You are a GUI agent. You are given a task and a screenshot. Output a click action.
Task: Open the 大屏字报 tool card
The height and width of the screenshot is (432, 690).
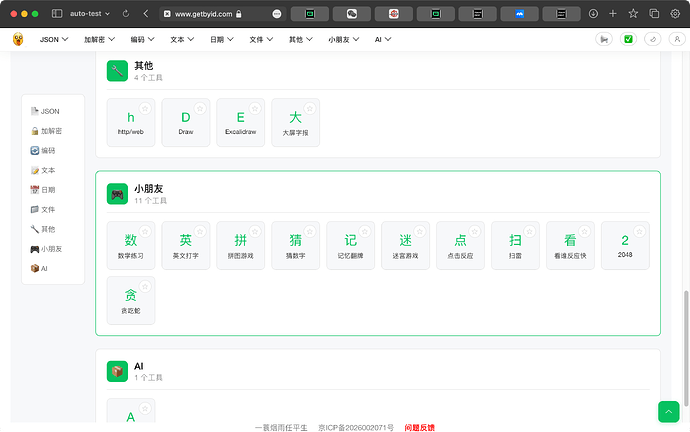coord(296,122)
